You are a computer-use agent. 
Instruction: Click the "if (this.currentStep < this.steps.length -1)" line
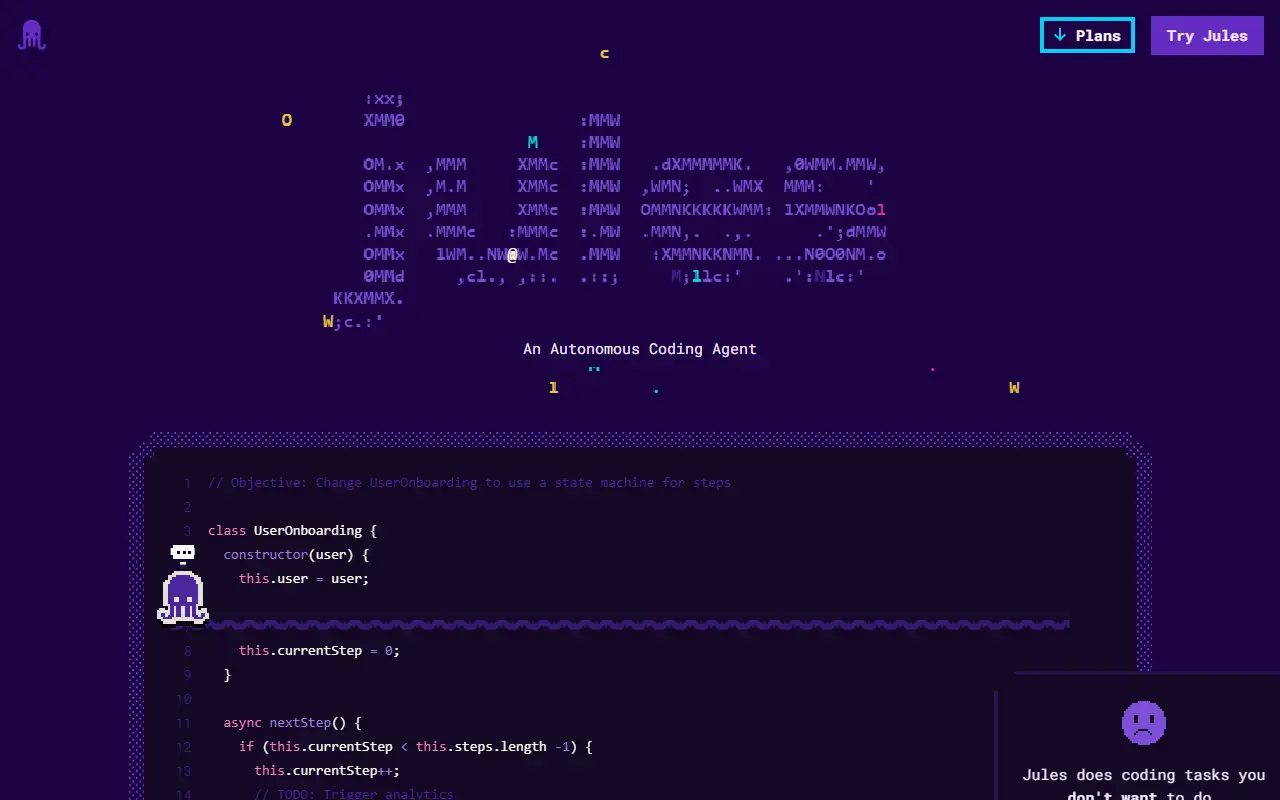(x=415, y=746)
